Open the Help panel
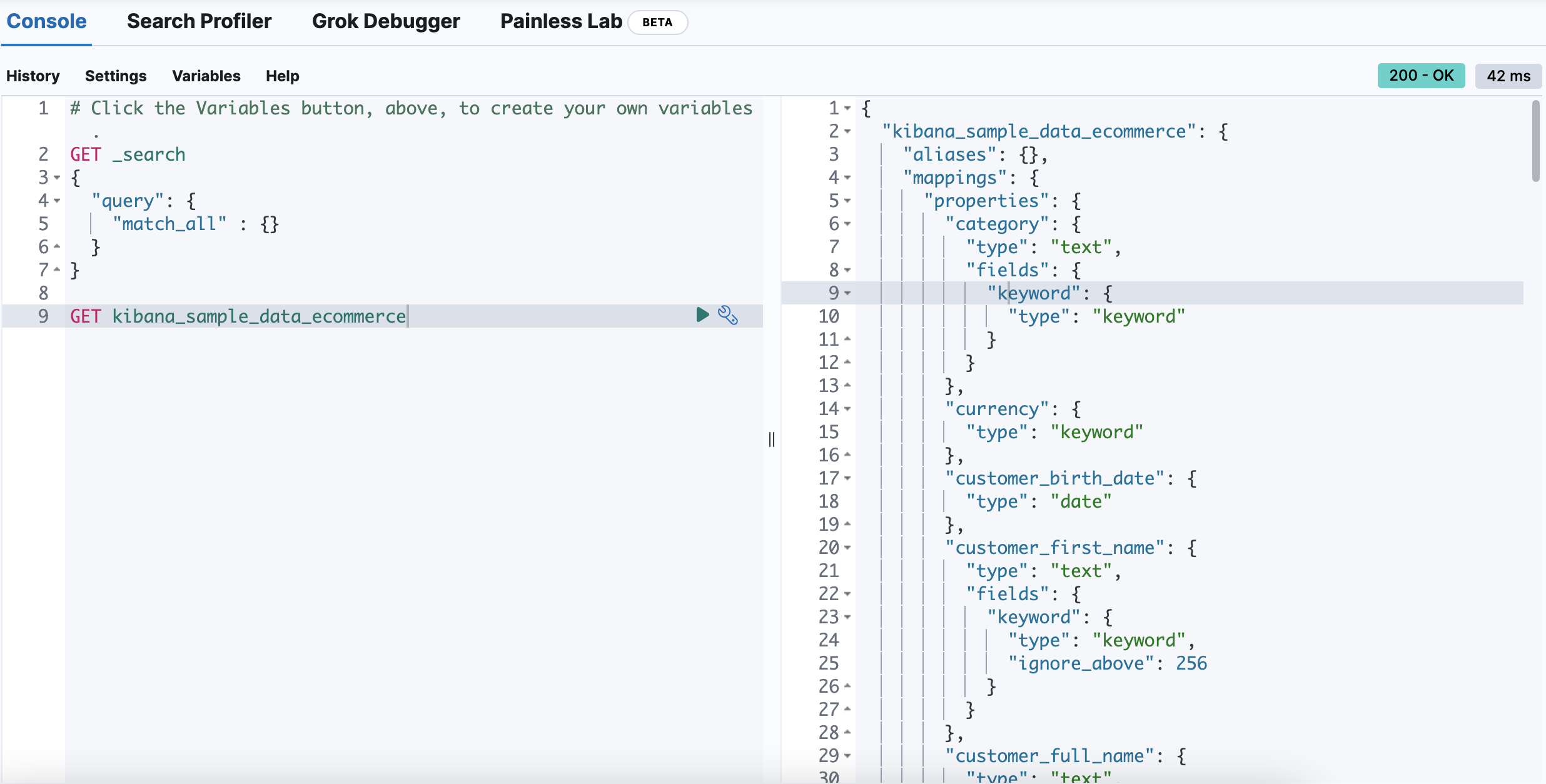This screenshot has height=784, width=1546. click(x=282, y=76)
